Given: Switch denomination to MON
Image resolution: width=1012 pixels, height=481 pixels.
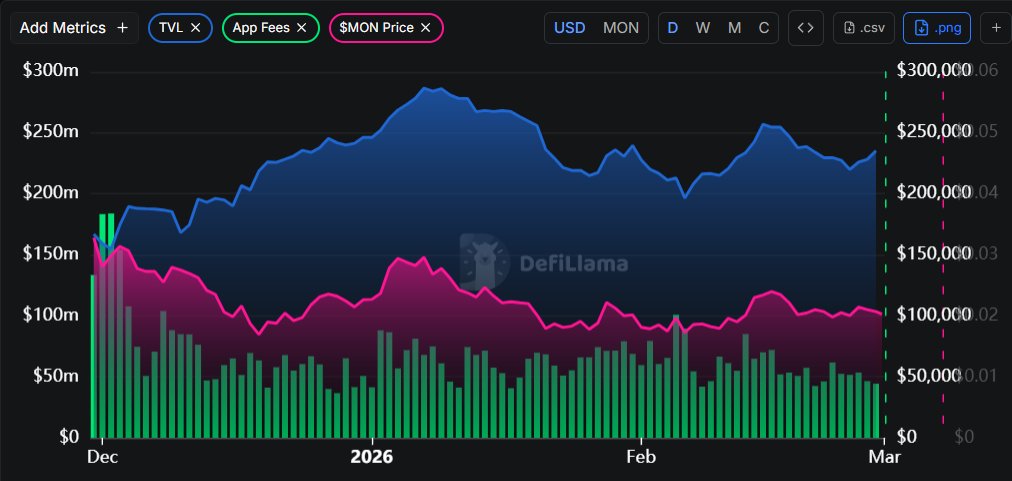Looking at the screenshot, I should tap(621, 28).
